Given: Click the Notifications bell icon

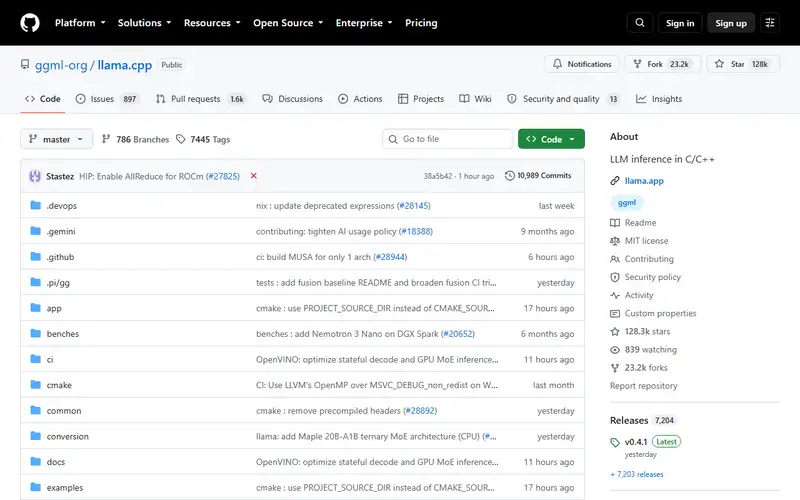Looking at the screenshot, I should (557, 64).
